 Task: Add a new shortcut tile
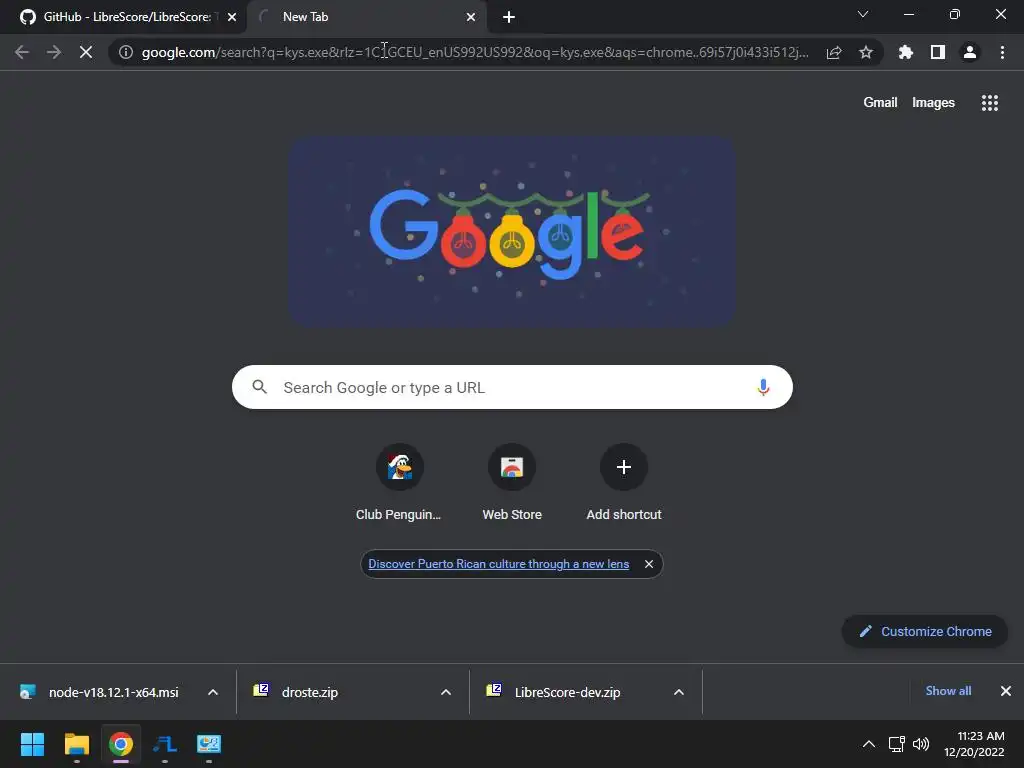[x=624, y=483]
